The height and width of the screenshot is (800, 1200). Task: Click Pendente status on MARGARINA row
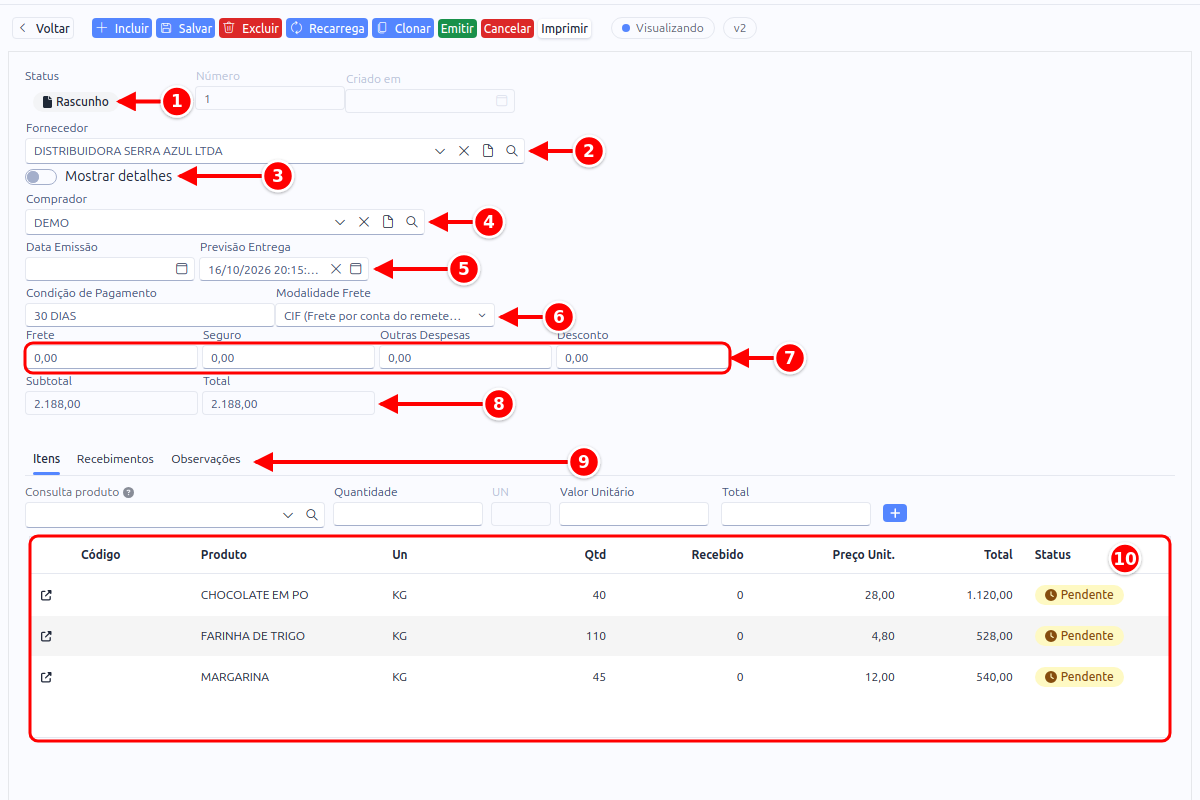coord(1079,677)
